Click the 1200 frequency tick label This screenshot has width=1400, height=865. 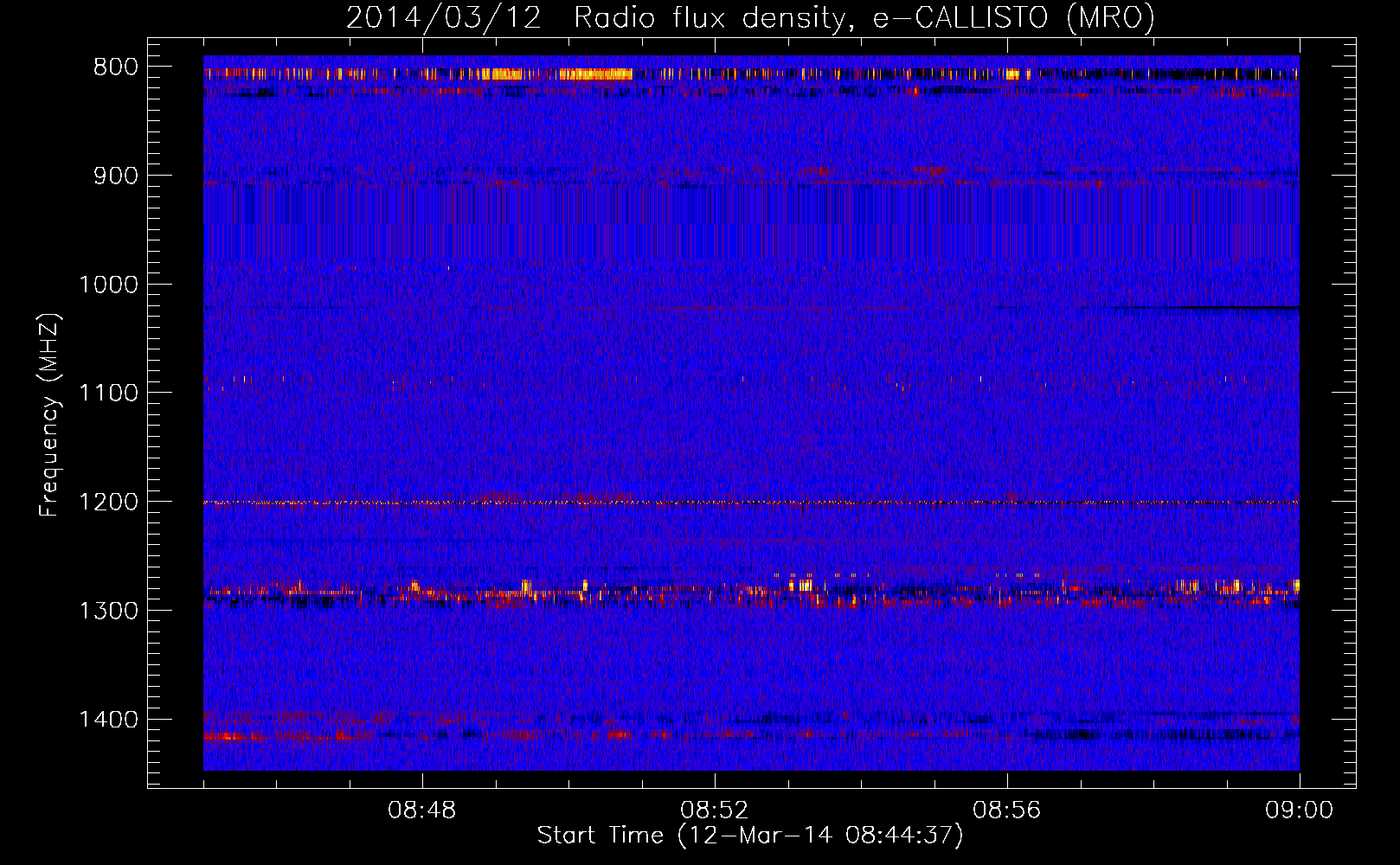[108, 502]
